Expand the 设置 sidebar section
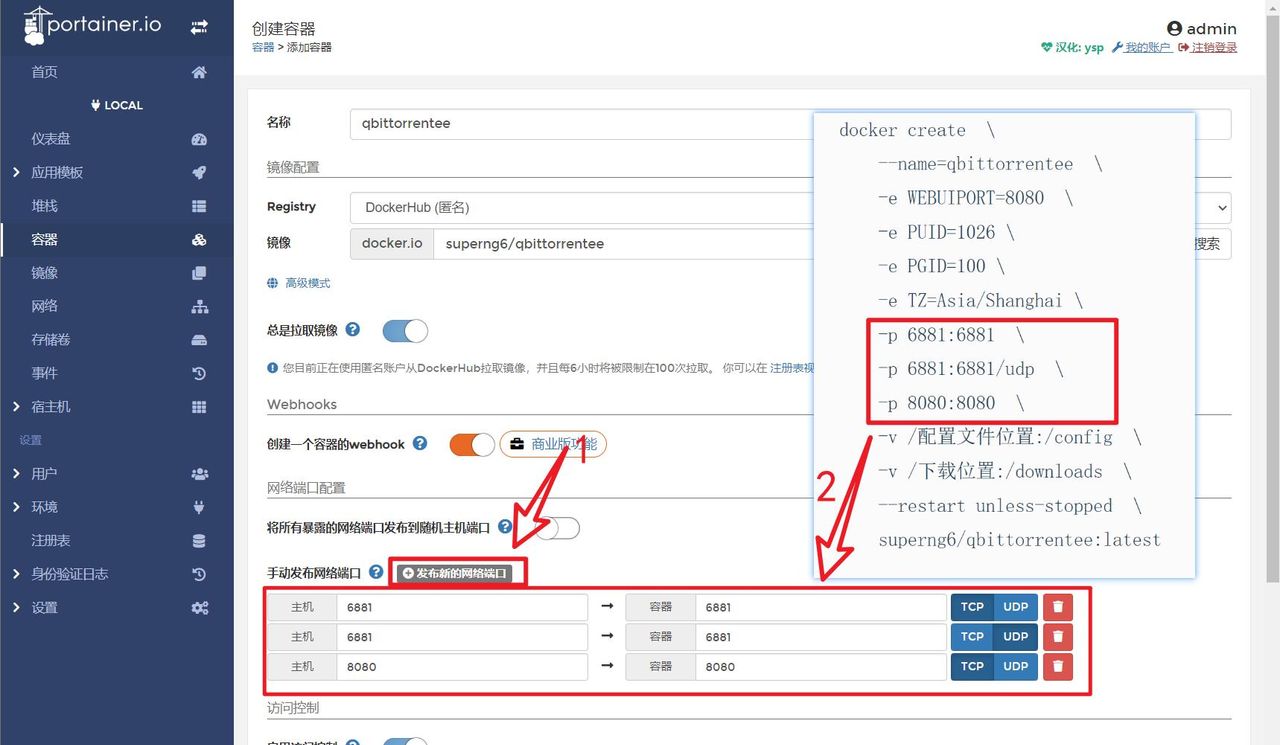The image size is (1280, 745). (16, 608)
